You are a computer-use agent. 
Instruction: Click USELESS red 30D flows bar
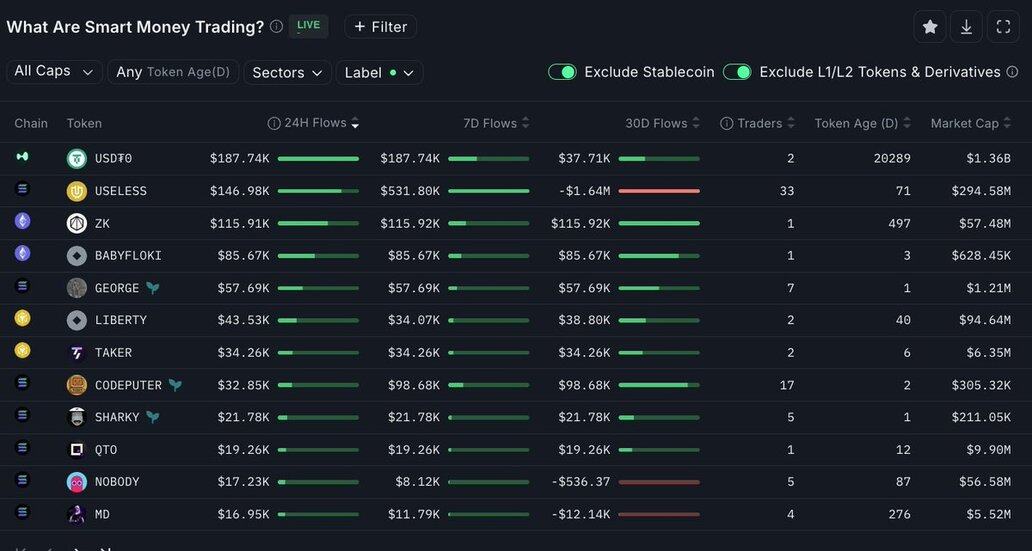click(x=658, y=191)
